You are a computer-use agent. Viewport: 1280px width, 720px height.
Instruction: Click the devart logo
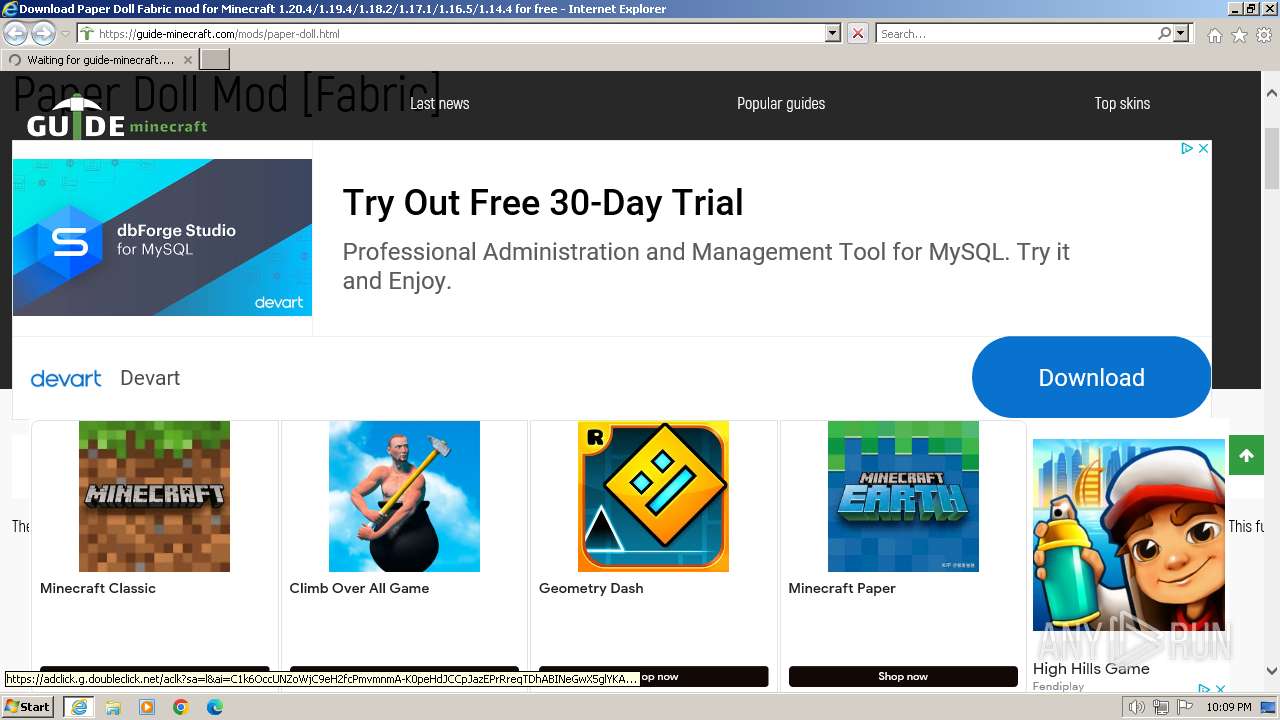[x=66, y=378]
